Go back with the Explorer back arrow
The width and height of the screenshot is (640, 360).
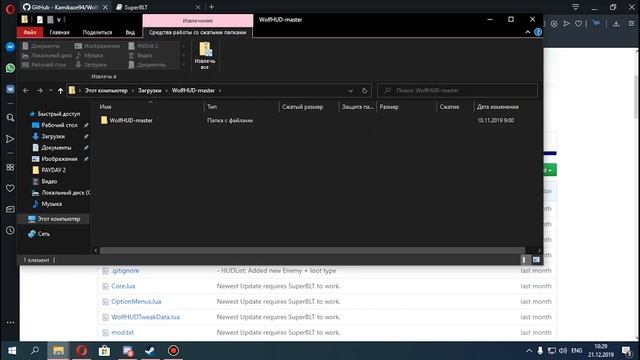26,91
